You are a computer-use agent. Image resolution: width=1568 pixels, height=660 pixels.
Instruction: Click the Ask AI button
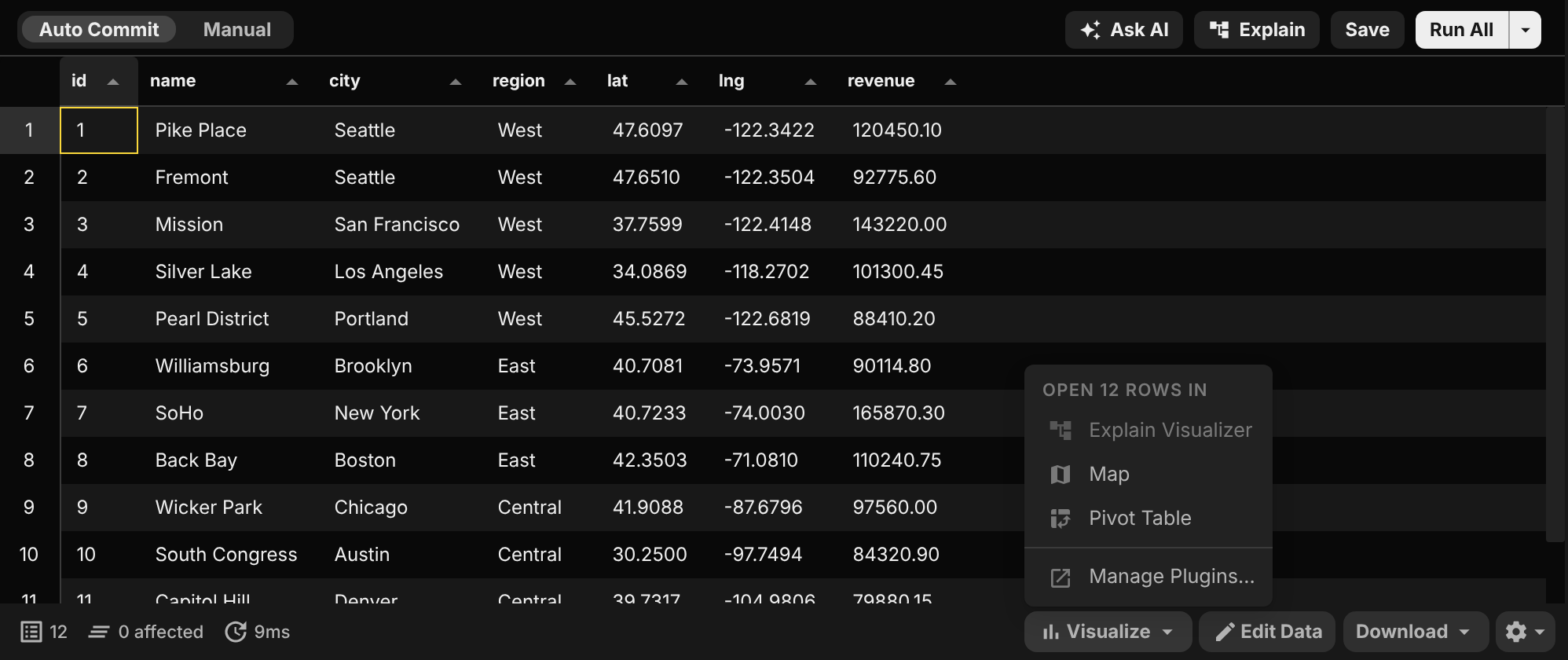click(1124, 30)
